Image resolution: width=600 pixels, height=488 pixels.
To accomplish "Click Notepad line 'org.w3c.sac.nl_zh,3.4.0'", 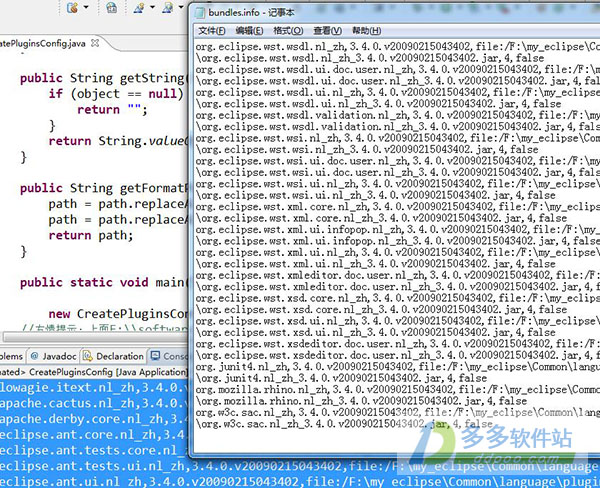I will click(x=398, y=413).
